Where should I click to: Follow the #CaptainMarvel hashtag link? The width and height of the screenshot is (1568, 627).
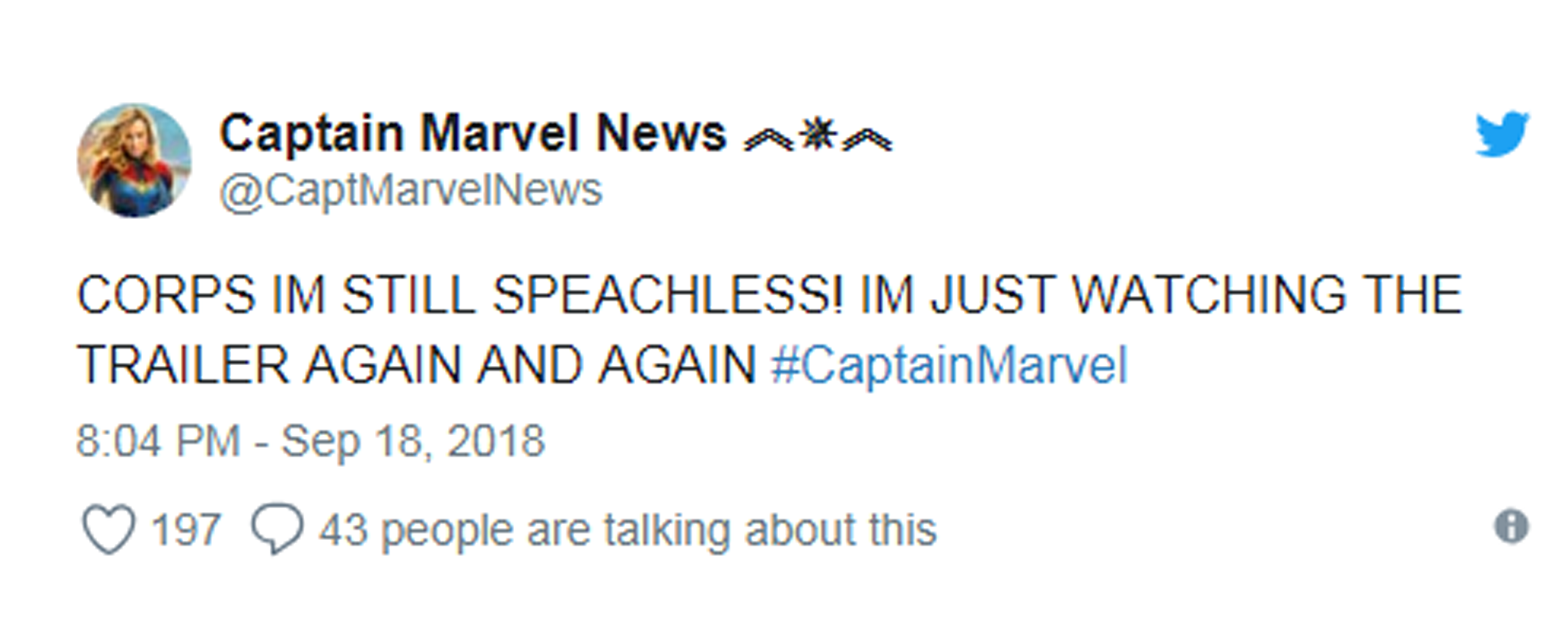pyautogui.click(x=949, y=365)
